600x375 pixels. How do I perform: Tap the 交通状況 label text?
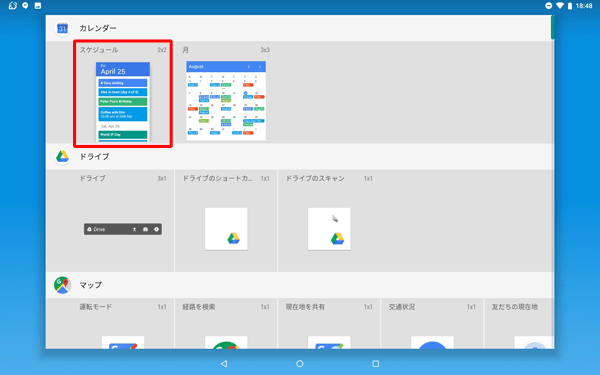(x=402, y=307)
